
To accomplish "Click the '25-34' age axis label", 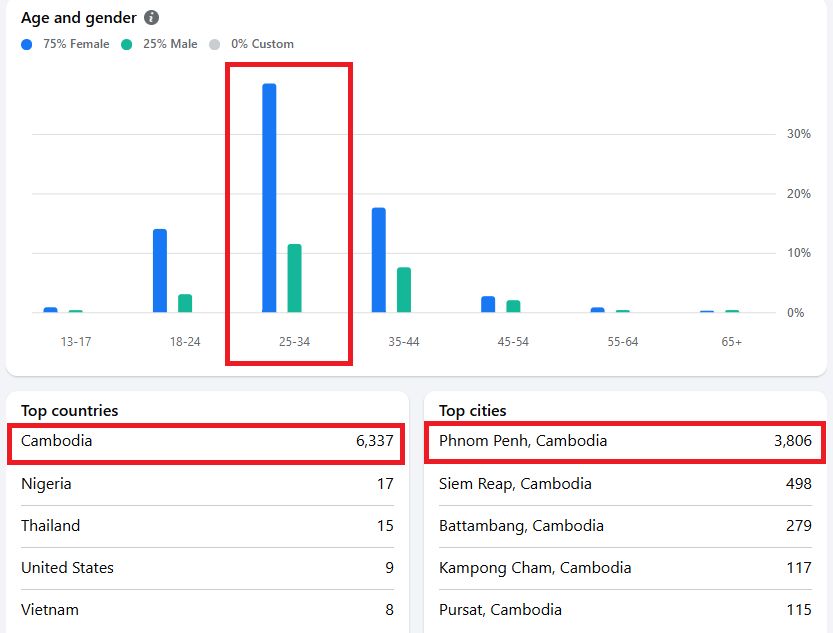I will (294, 341).
